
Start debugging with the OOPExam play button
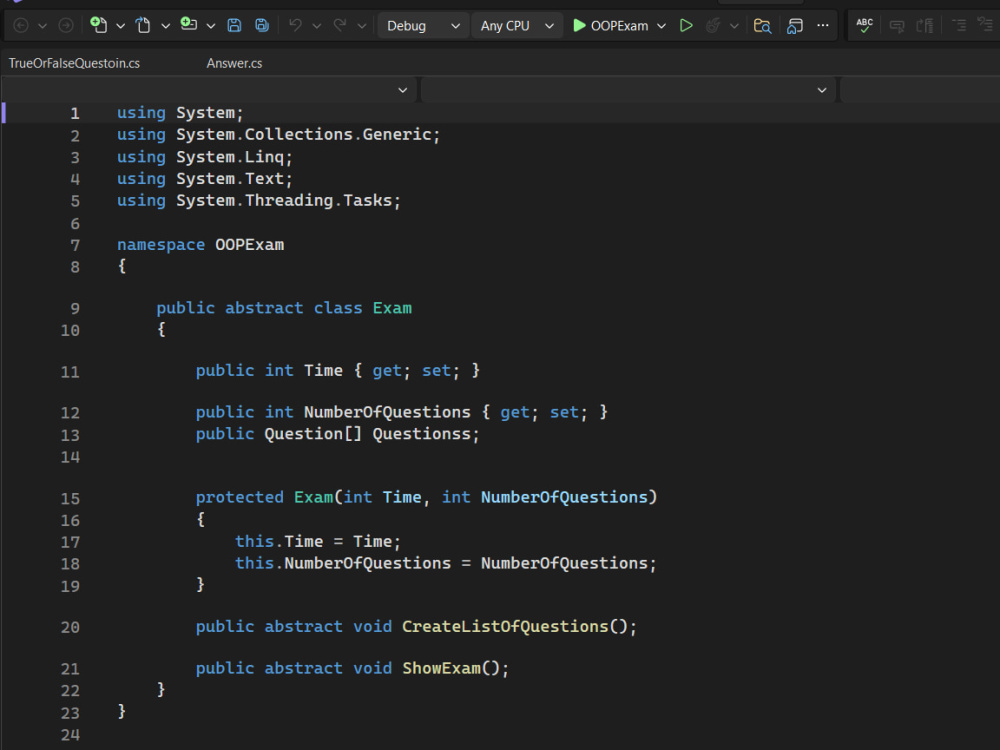(610, 26)
